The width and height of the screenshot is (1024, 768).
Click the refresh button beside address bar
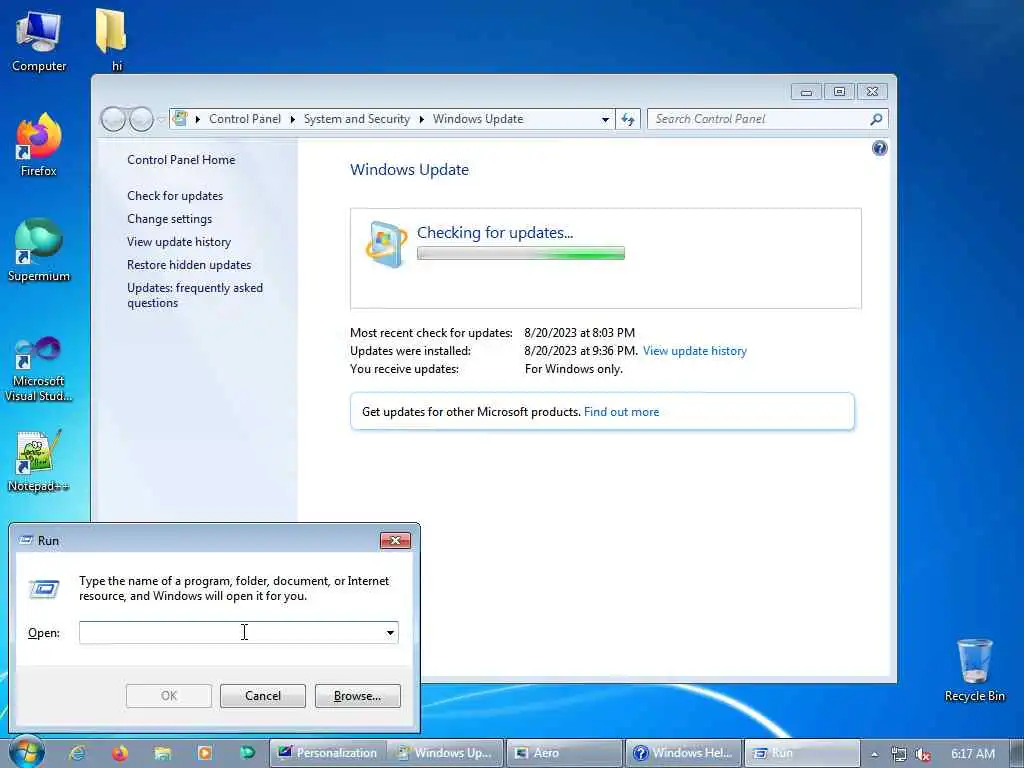pos(628,119)
